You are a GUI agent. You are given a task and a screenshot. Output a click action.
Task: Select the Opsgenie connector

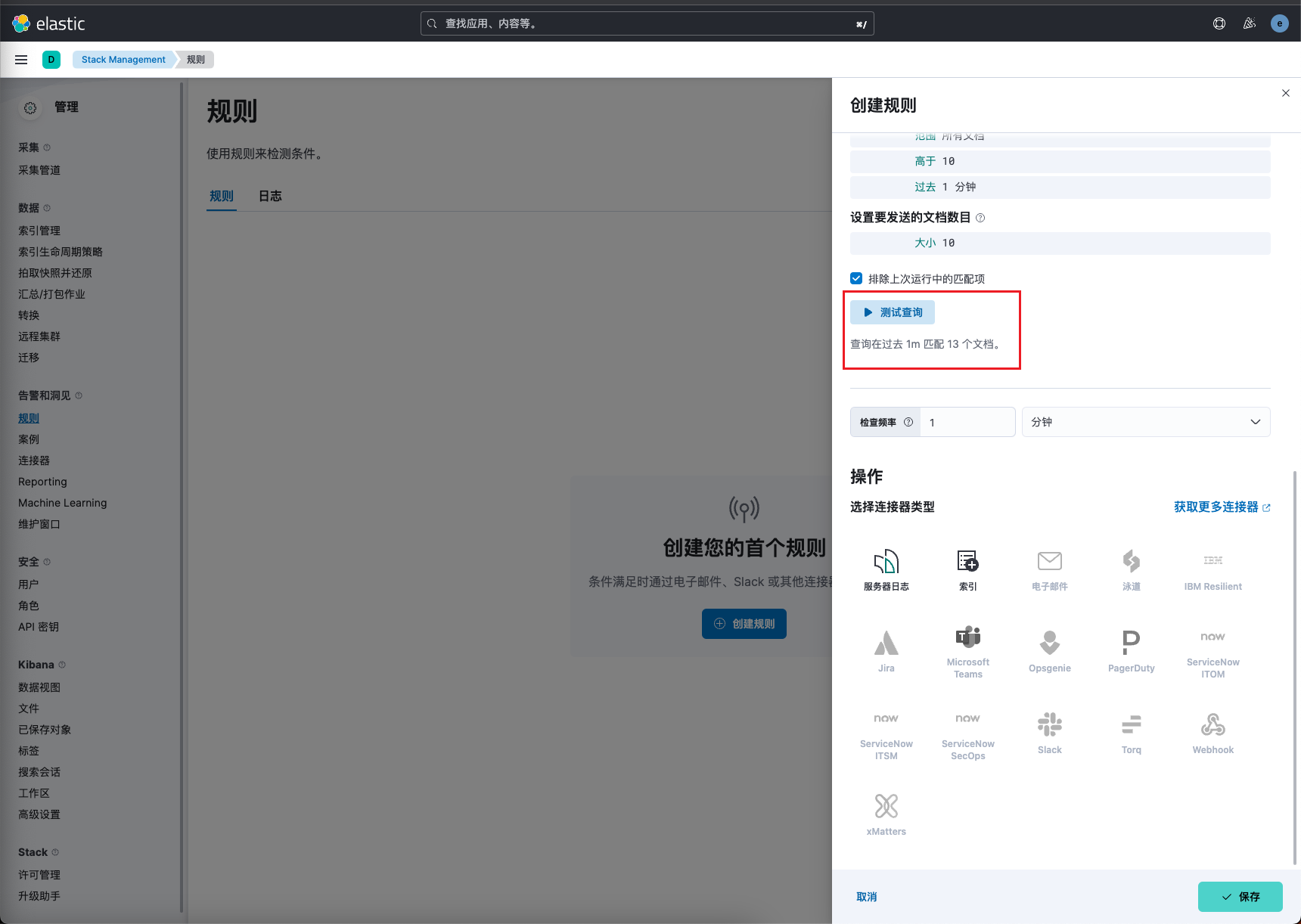(1049, 651)
